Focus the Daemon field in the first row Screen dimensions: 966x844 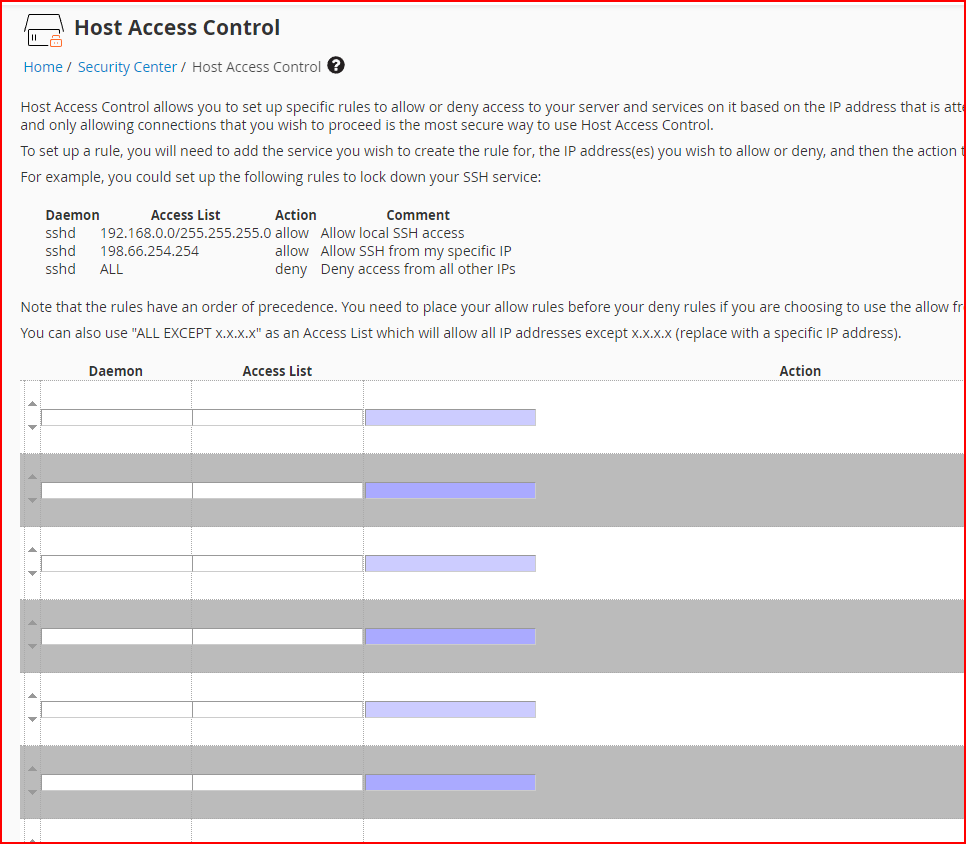[x=116, y=418]
